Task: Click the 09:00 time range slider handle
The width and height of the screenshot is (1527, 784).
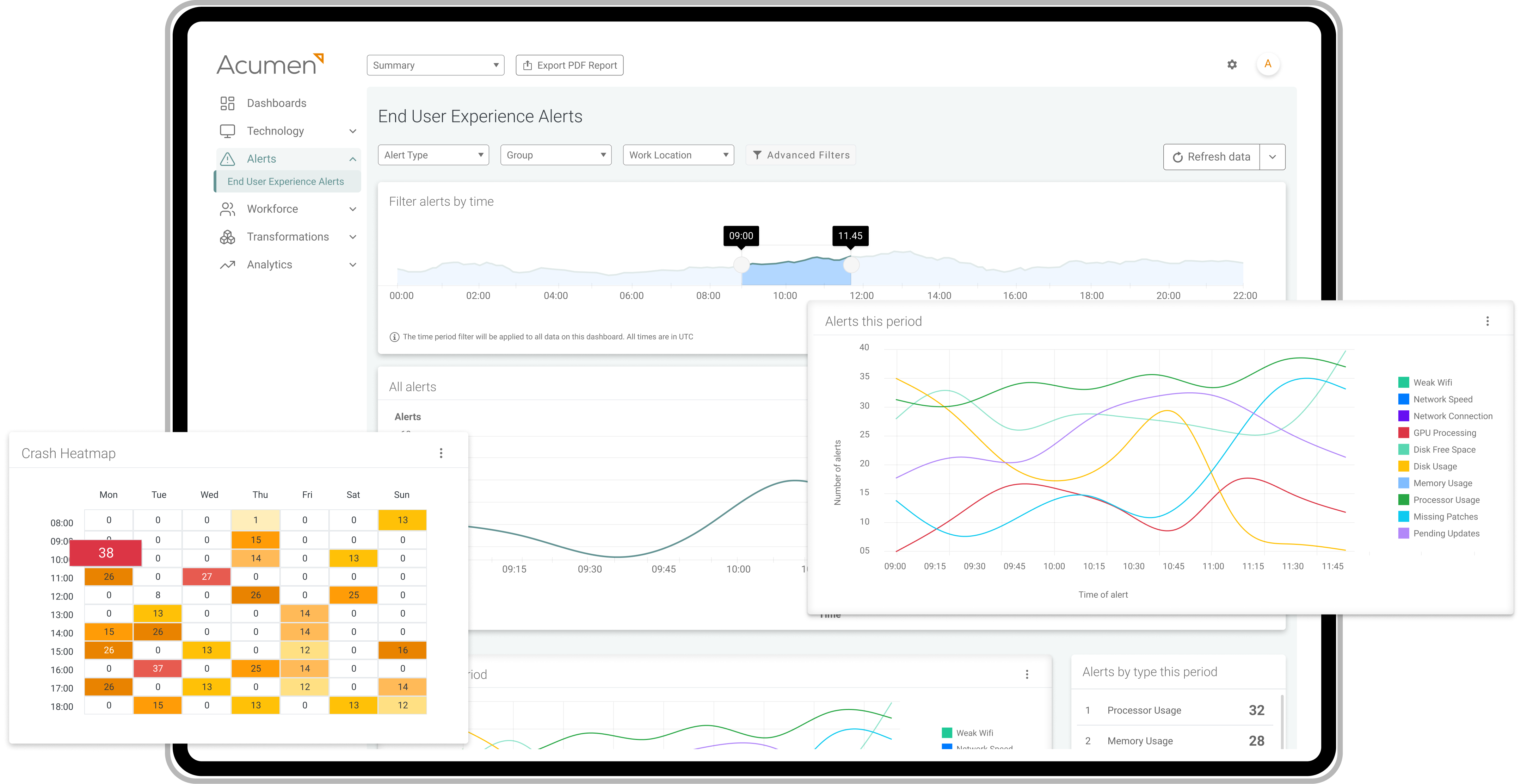Action: [x=741, y=264]
